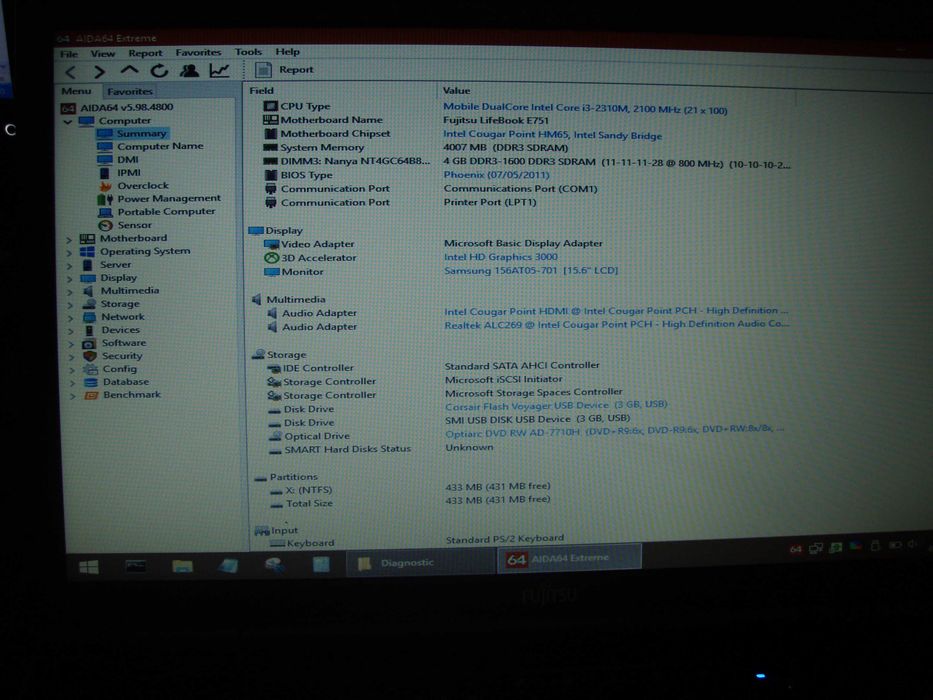Screen dimensions: 933x700
Task: Expand the Operating System node
Action: [69, 252]
